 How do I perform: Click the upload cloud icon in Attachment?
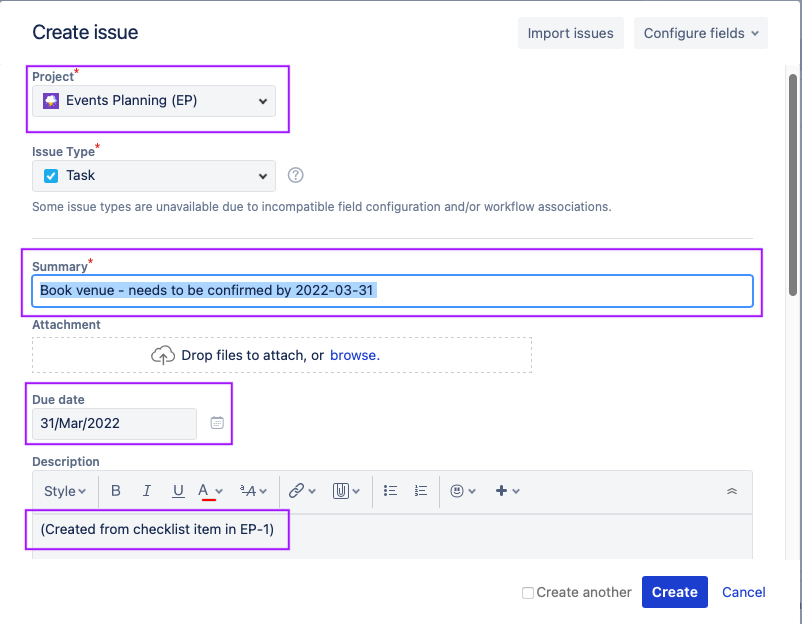162,355
